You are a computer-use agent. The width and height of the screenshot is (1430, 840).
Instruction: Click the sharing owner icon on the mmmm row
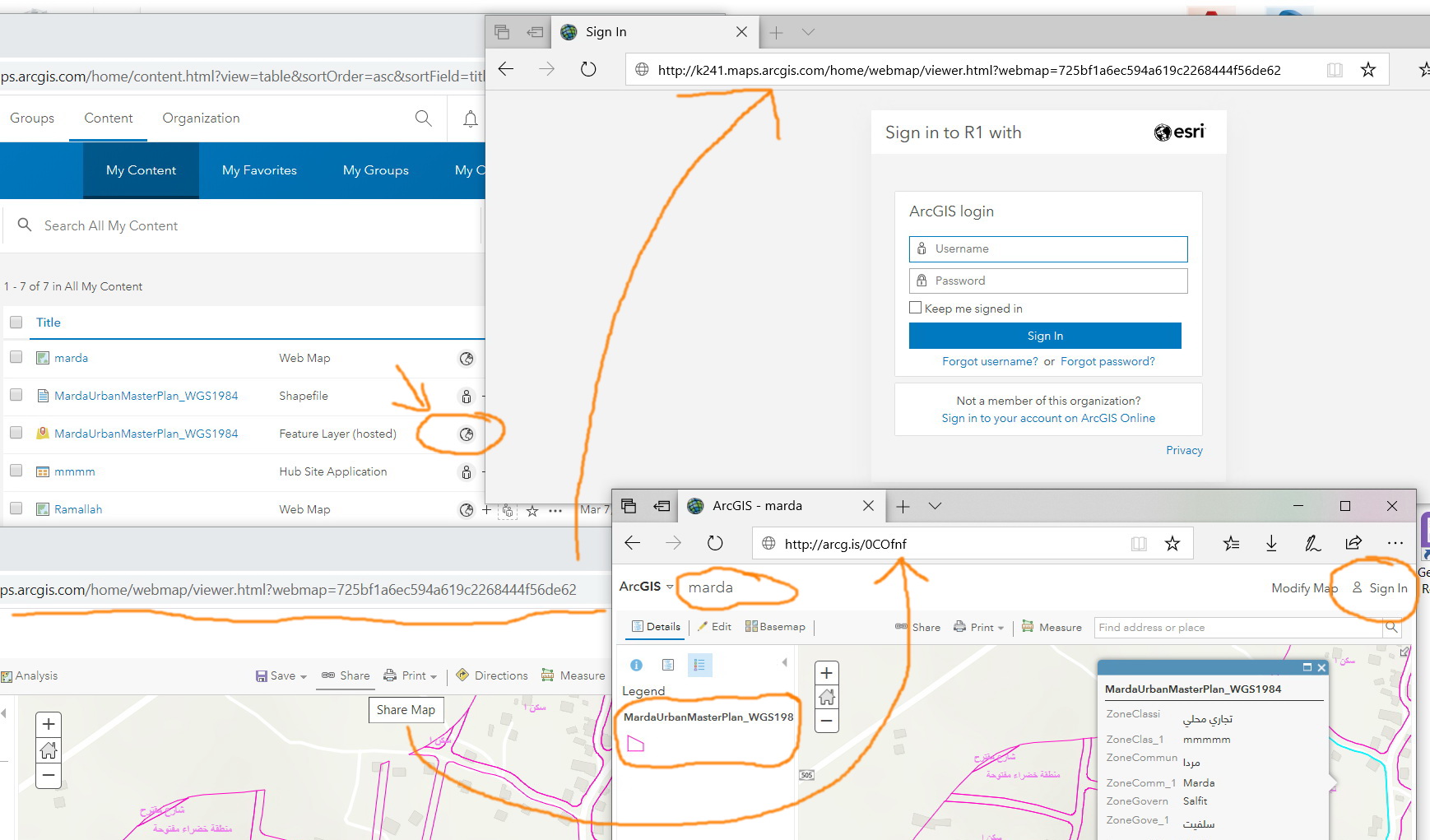467,472
